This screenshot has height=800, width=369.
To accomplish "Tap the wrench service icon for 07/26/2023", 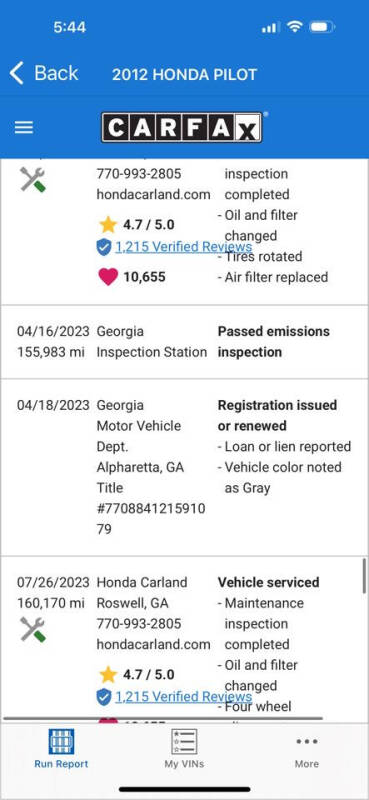I will (33, 629).
